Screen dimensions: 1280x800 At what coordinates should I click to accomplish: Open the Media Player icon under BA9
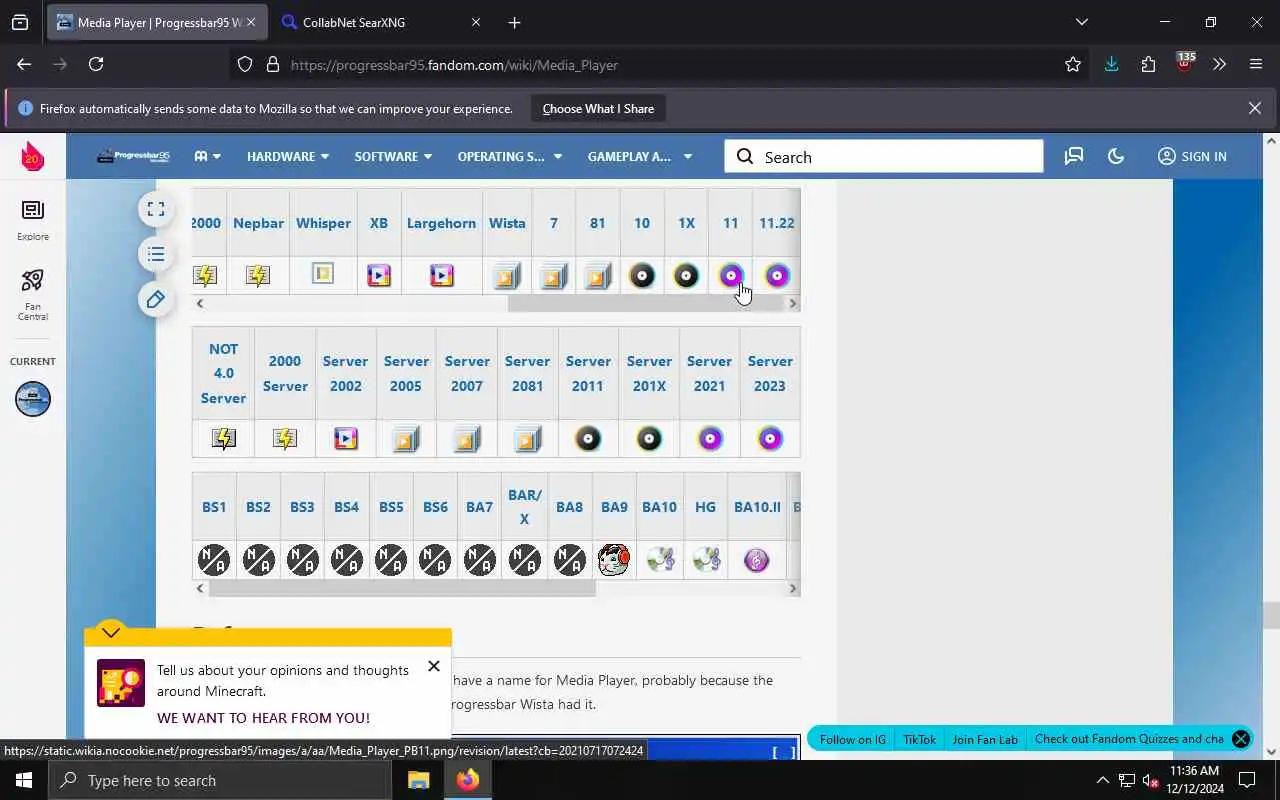(614, 560)
